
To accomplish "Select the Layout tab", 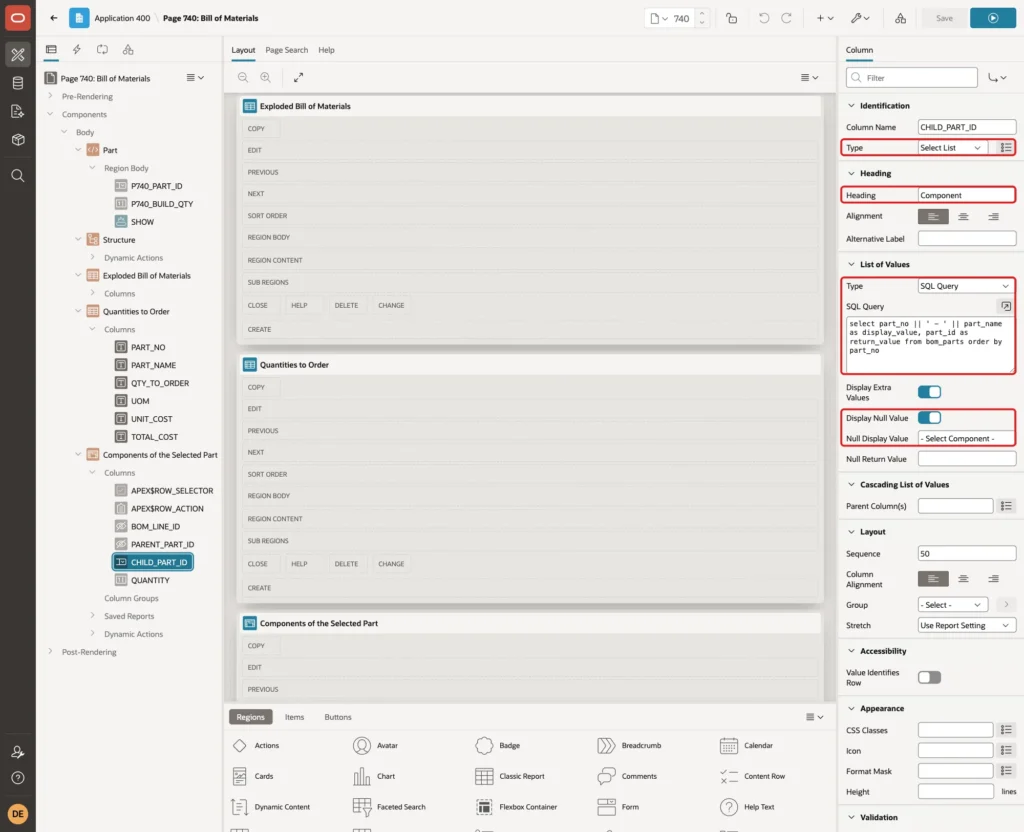I will coord(243,50).
